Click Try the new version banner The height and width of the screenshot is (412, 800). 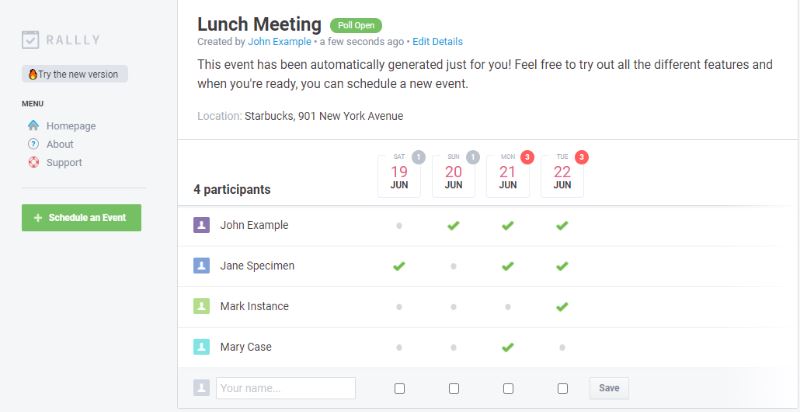click(x=75, y=74)
